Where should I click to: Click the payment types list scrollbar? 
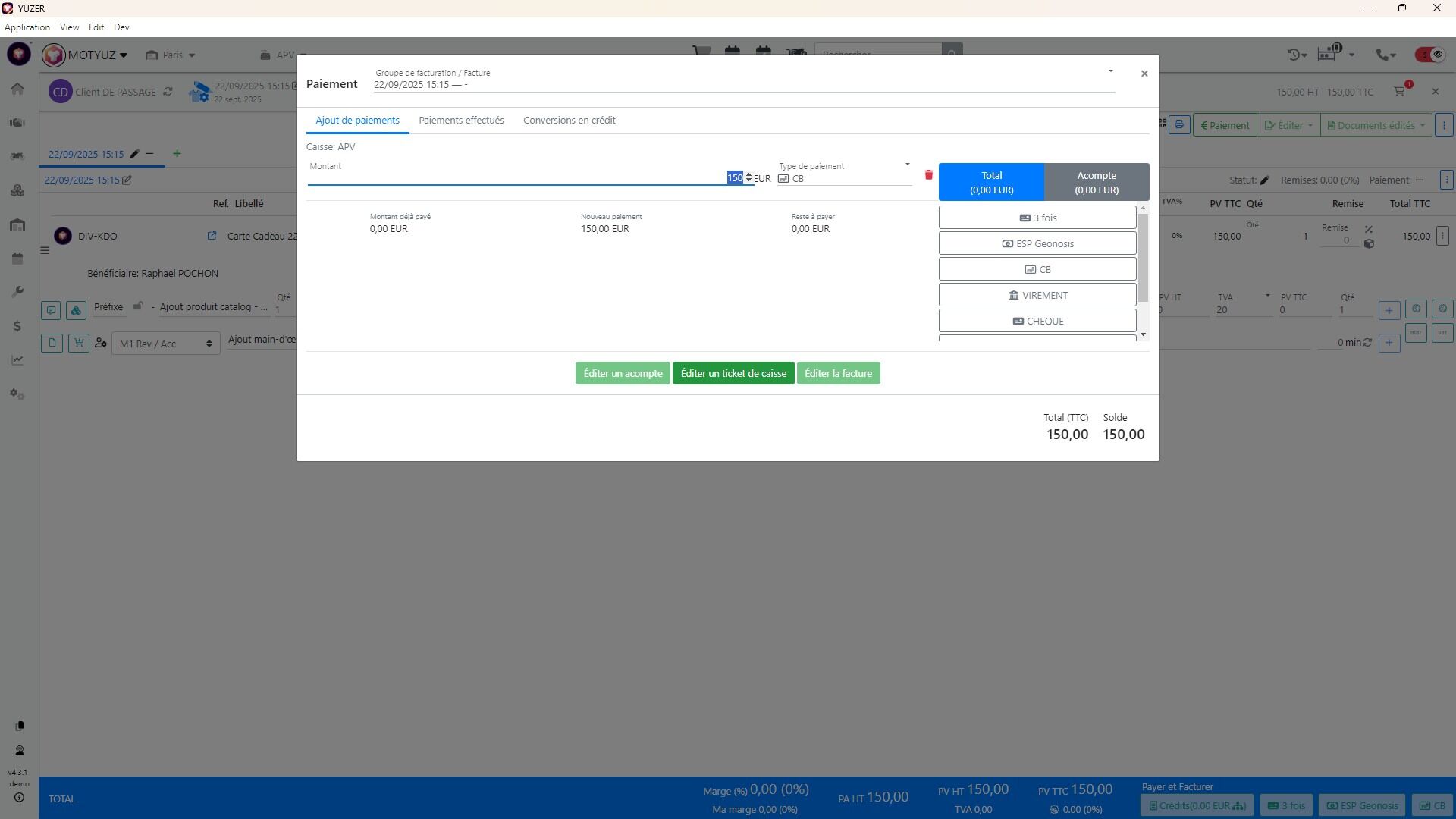click(x=1143, y=258)
